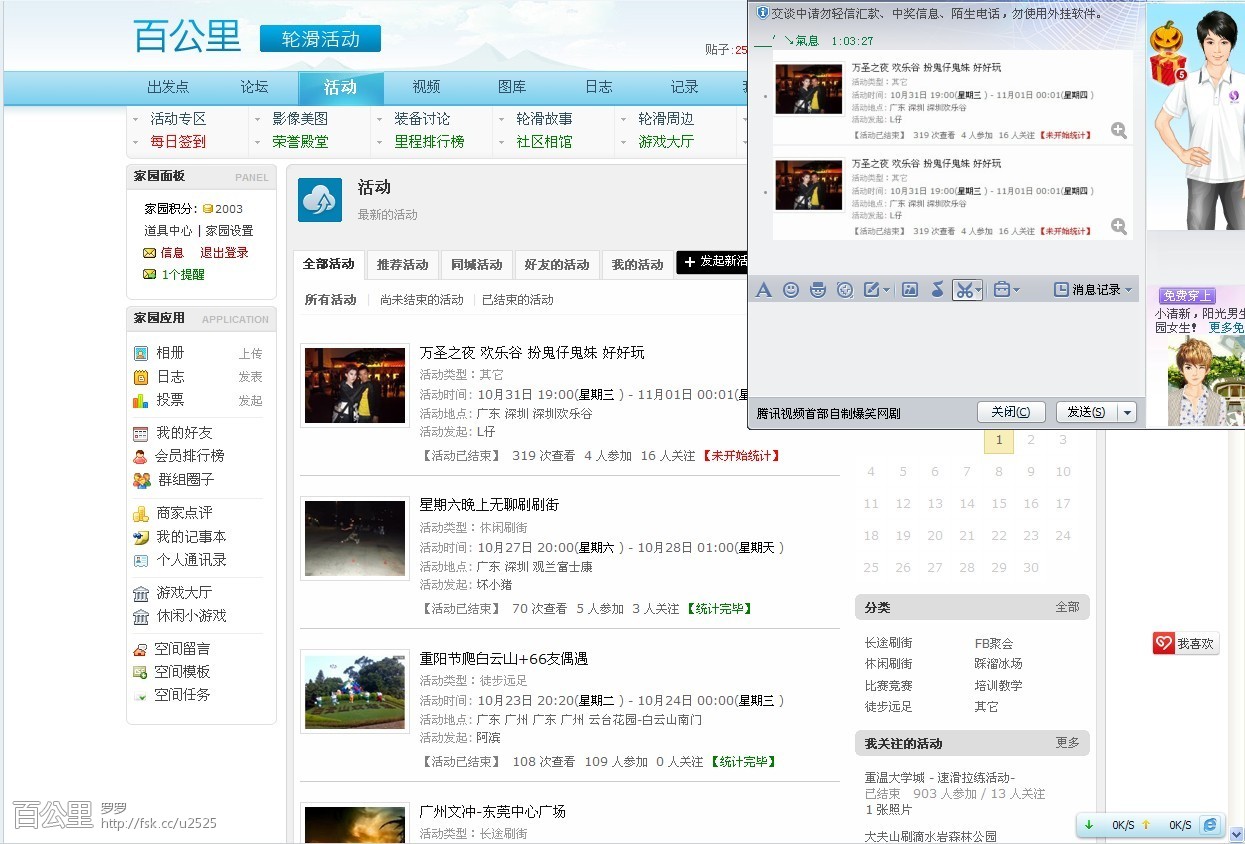Click the 退出登录 logout link
This screenshot has height=844, width=1245.
224,253
